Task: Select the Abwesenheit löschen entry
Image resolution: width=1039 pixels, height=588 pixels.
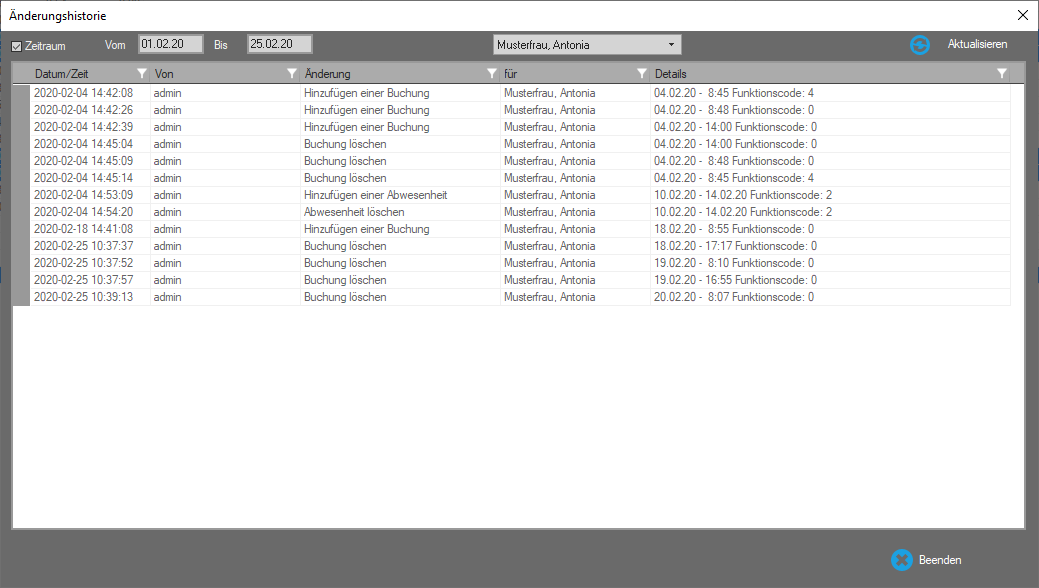Action: point(354,212)
